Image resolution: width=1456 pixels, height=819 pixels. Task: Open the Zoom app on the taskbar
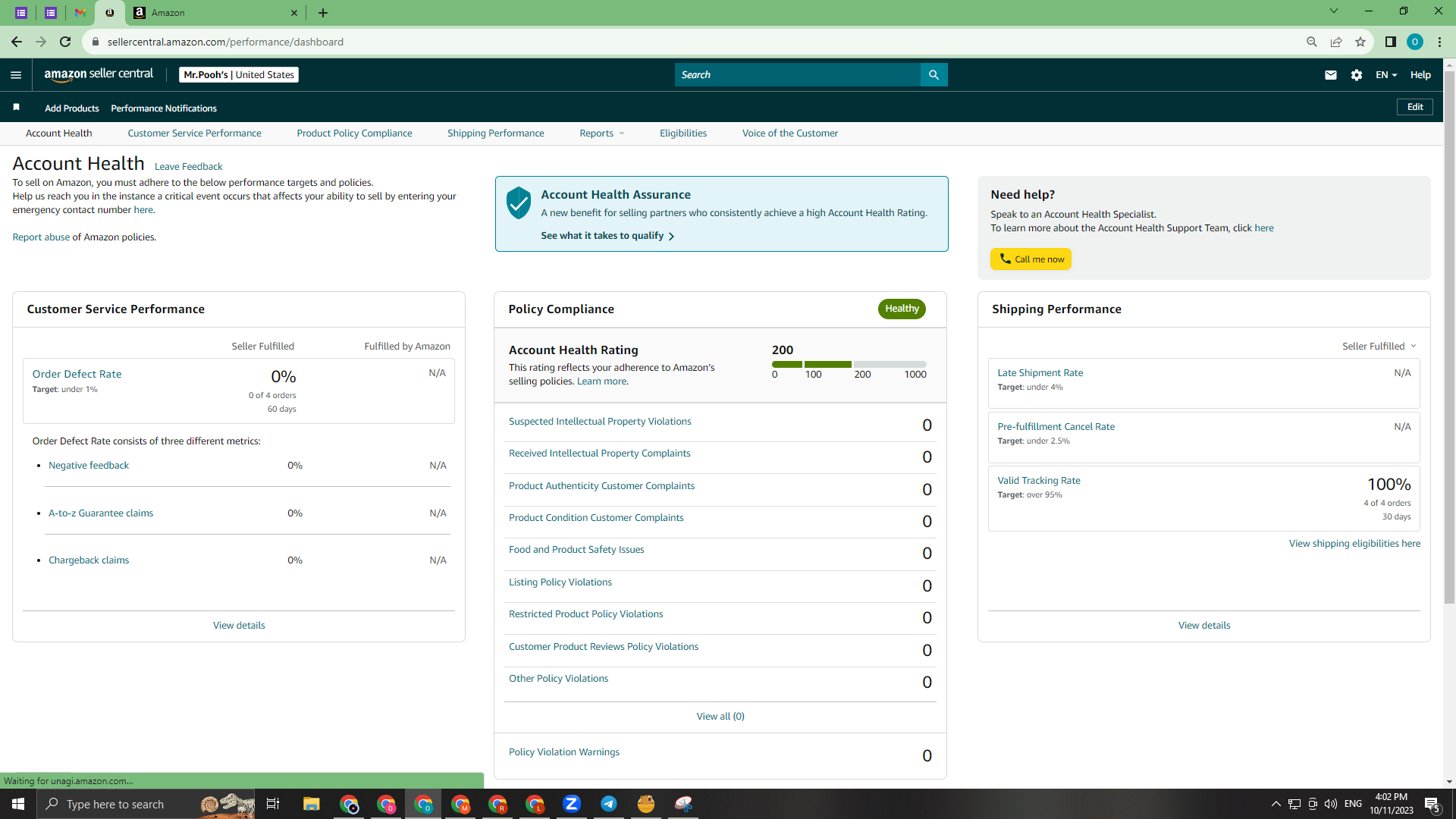click(x=572, y=804)
